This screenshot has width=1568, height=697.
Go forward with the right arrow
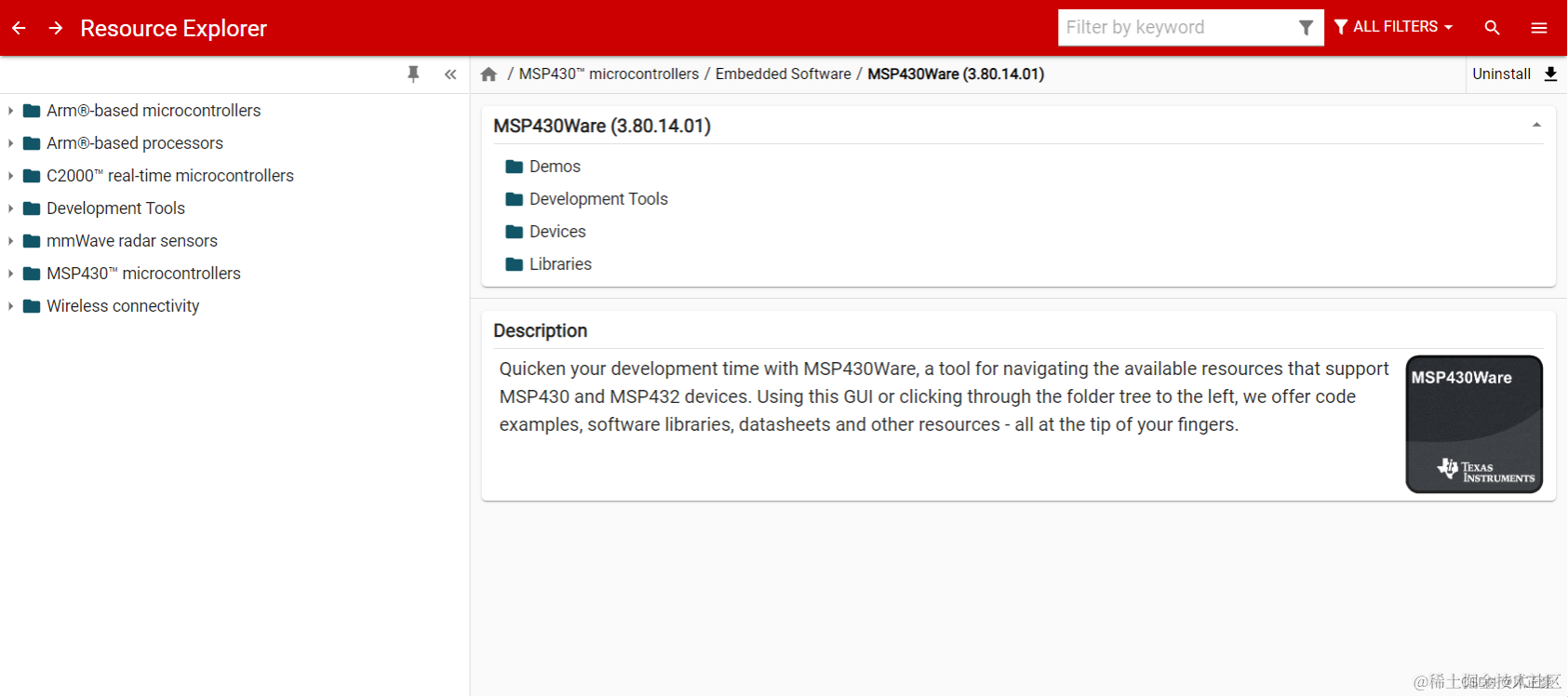(x=56, y=28)
